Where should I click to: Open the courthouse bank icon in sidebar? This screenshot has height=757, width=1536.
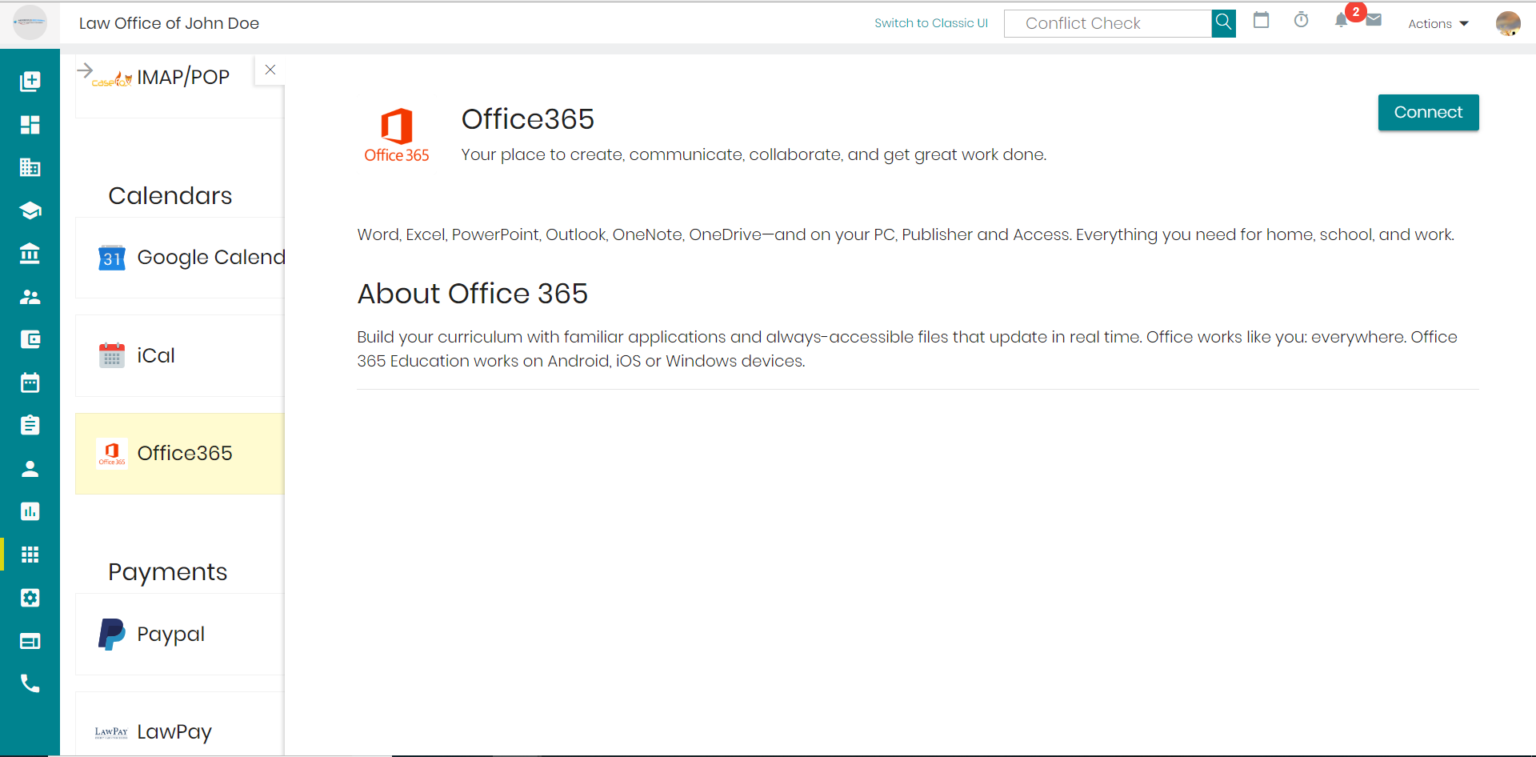click(x=30, y=254)
